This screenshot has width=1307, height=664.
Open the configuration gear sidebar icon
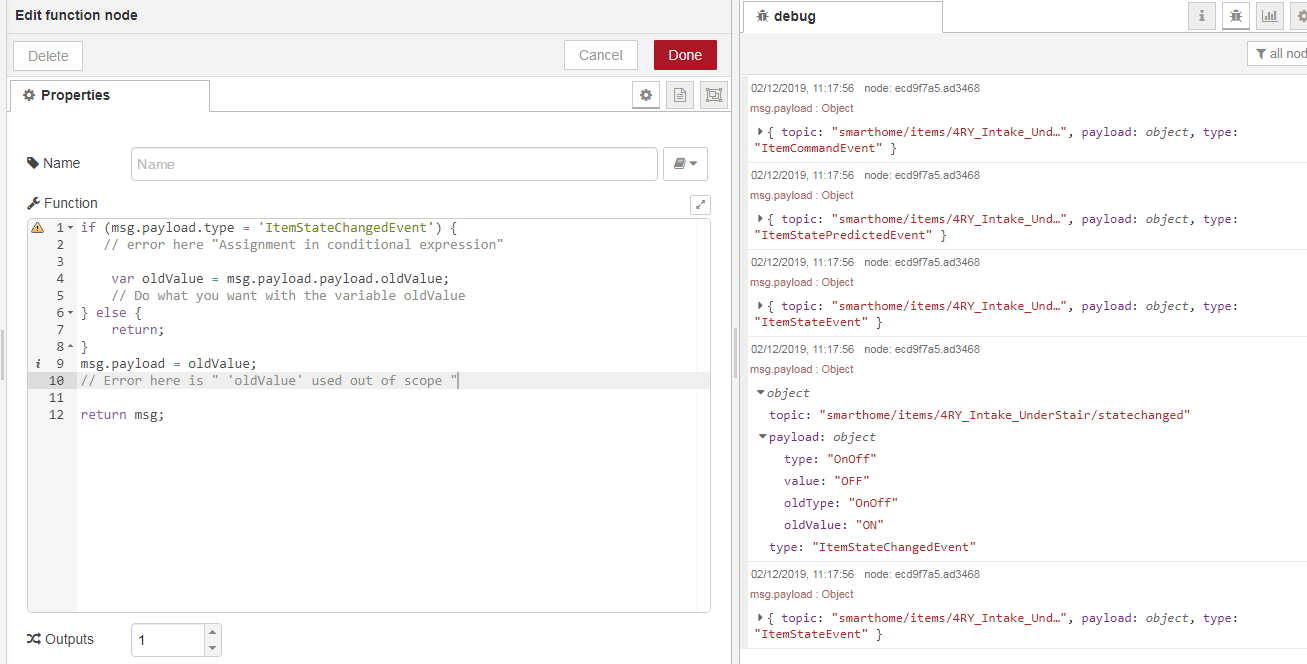1299,16
